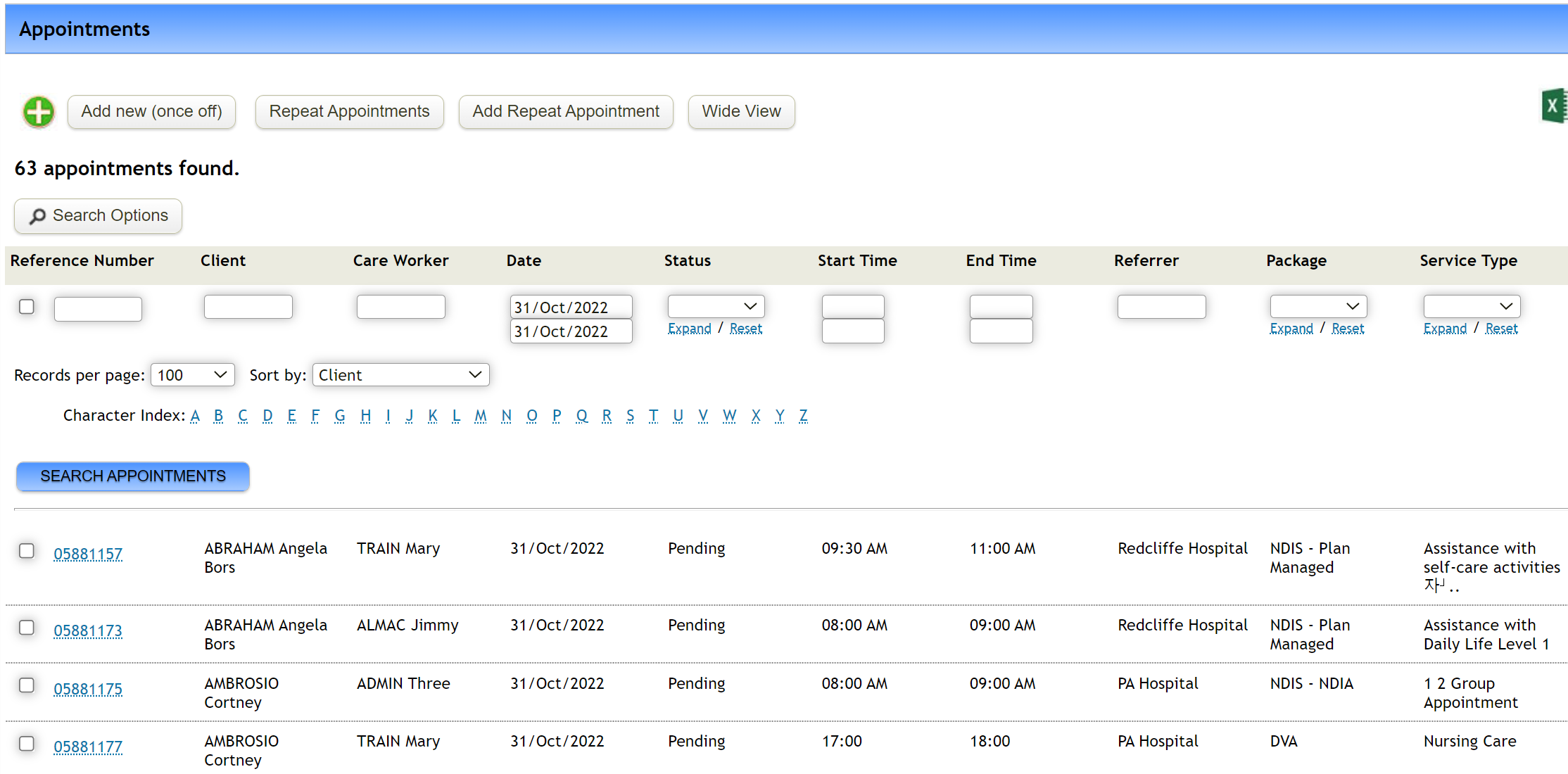Viewport: 1568px width, 774px height.
Task: Click the SEARCH APPOINTMENTS button
Action: coord(133,476)
